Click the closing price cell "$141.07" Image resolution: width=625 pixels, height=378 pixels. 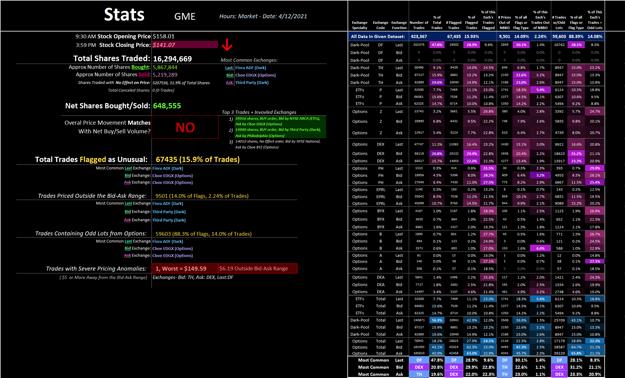point(185,45)
